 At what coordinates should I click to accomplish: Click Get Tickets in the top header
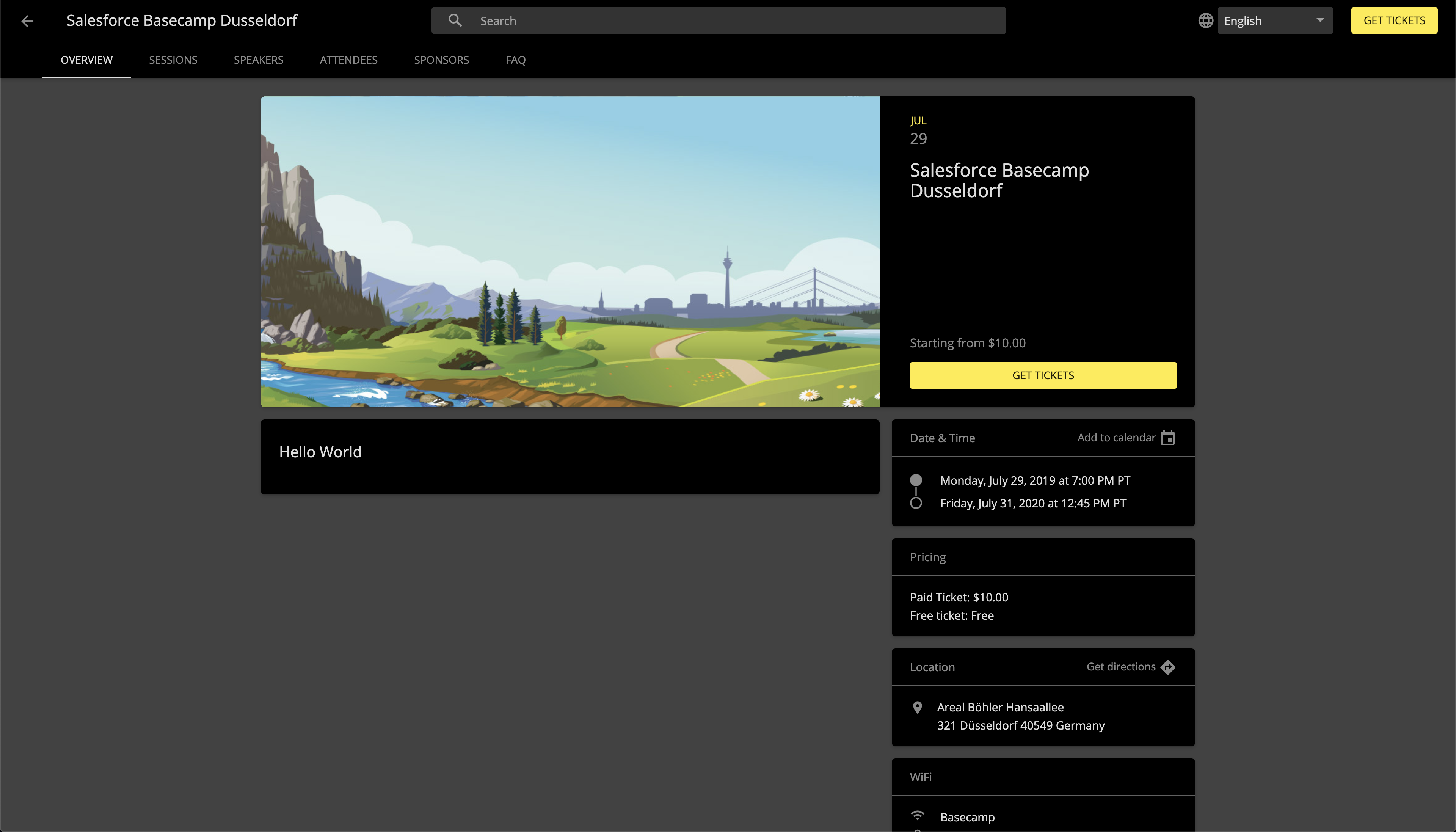coord(1394,20)
